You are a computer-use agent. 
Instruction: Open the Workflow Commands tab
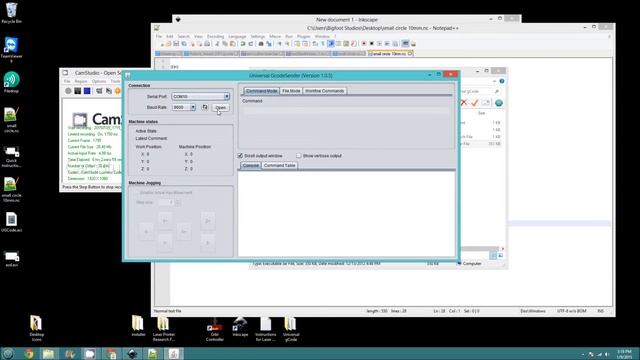[x=324, y=91]
